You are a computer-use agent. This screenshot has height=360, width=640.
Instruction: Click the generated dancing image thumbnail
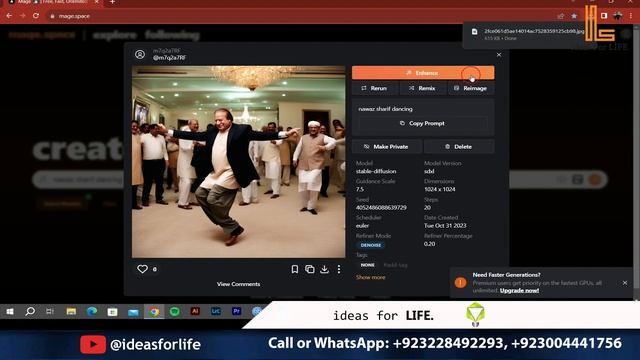(x=238, y=162)
